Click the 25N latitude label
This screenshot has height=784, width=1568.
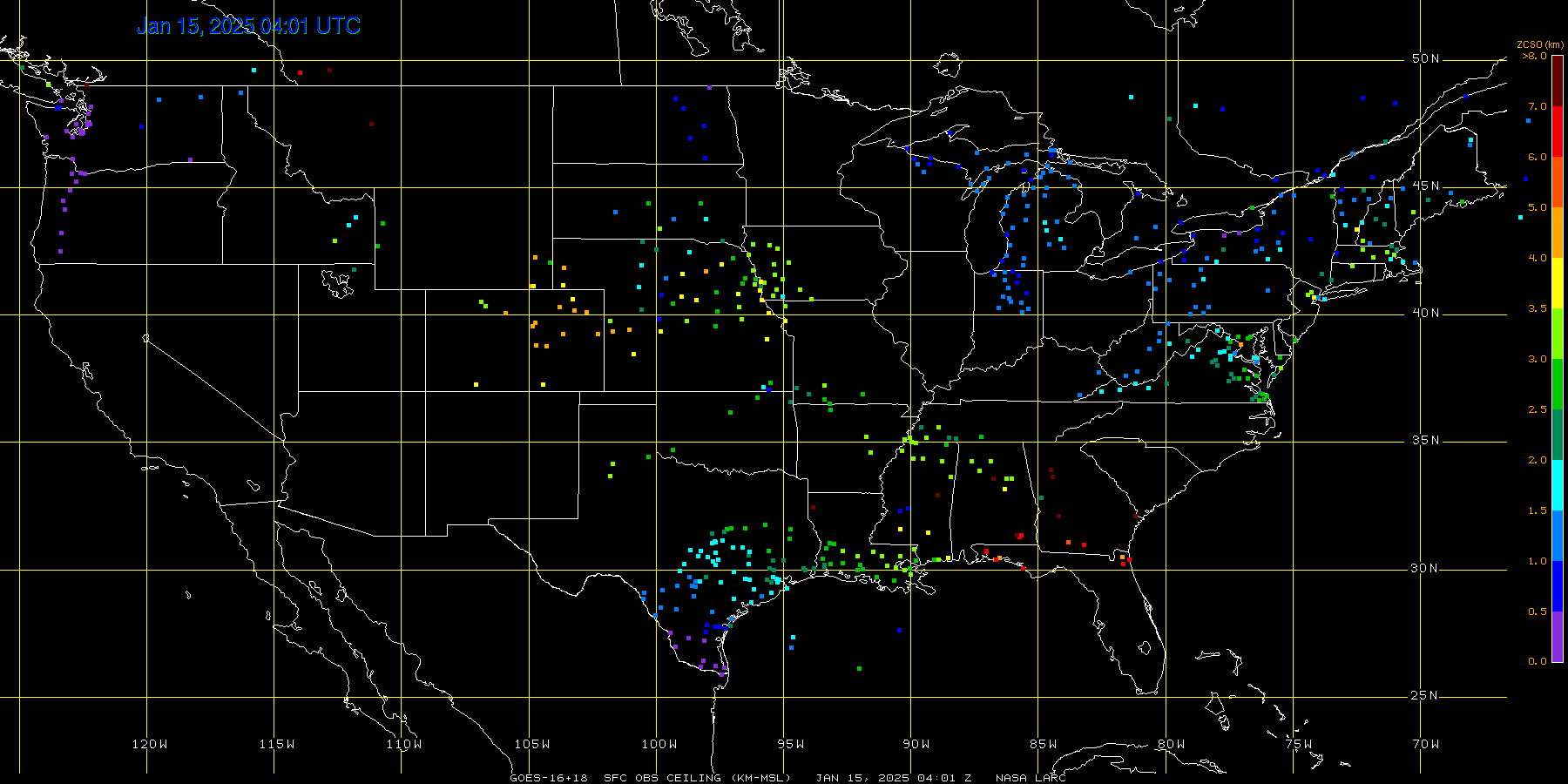(1426, 695)
